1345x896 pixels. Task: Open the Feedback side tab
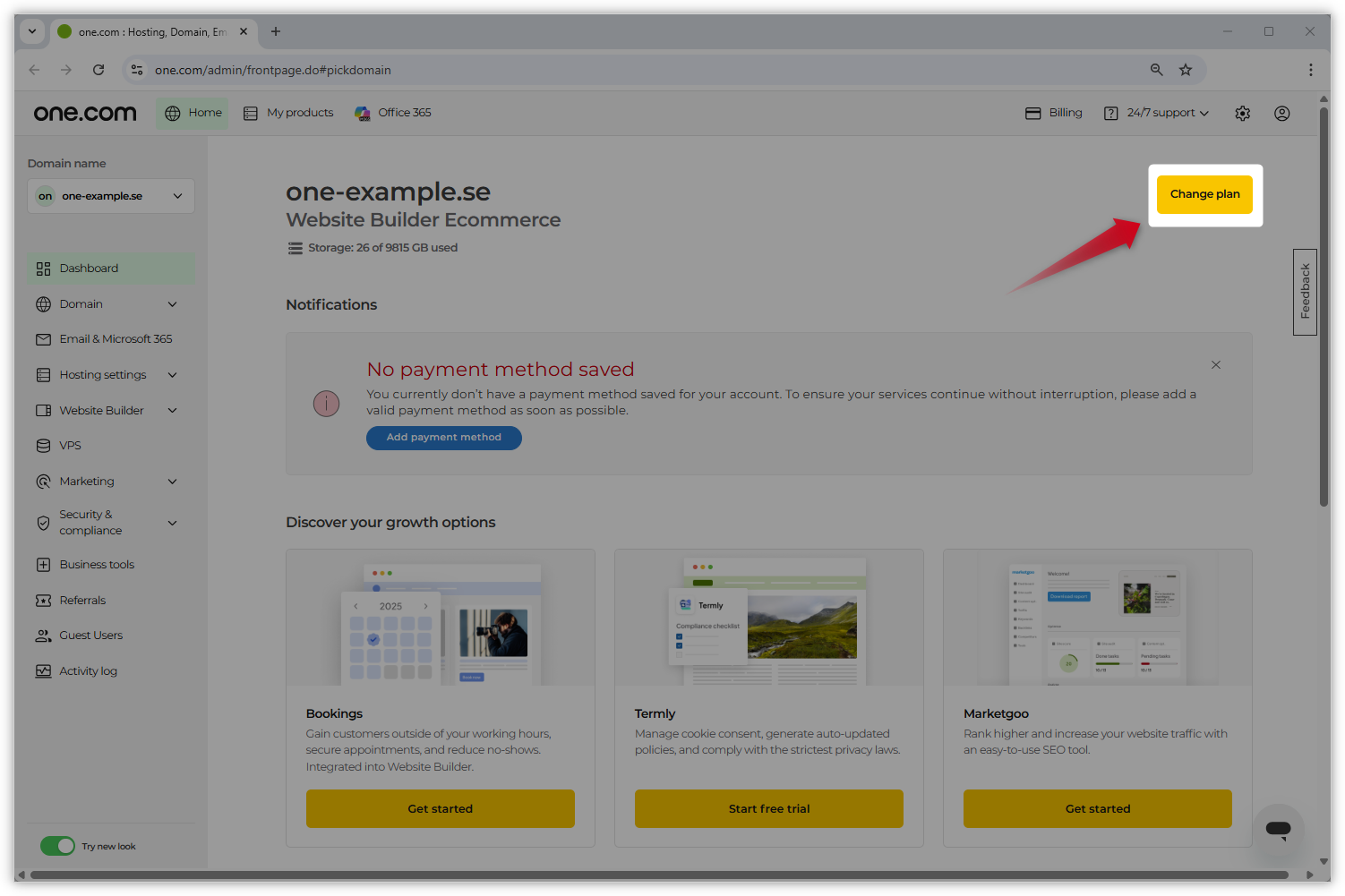[1305, 292]
